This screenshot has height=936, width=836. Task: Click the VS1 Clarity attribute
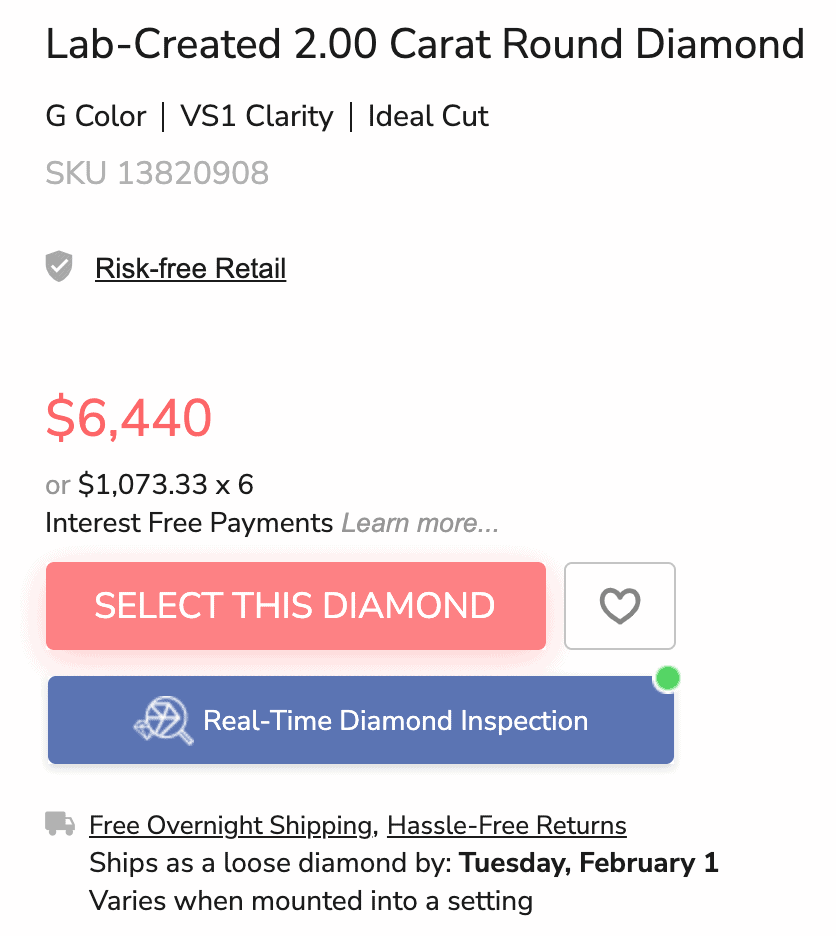pos(257,116)
